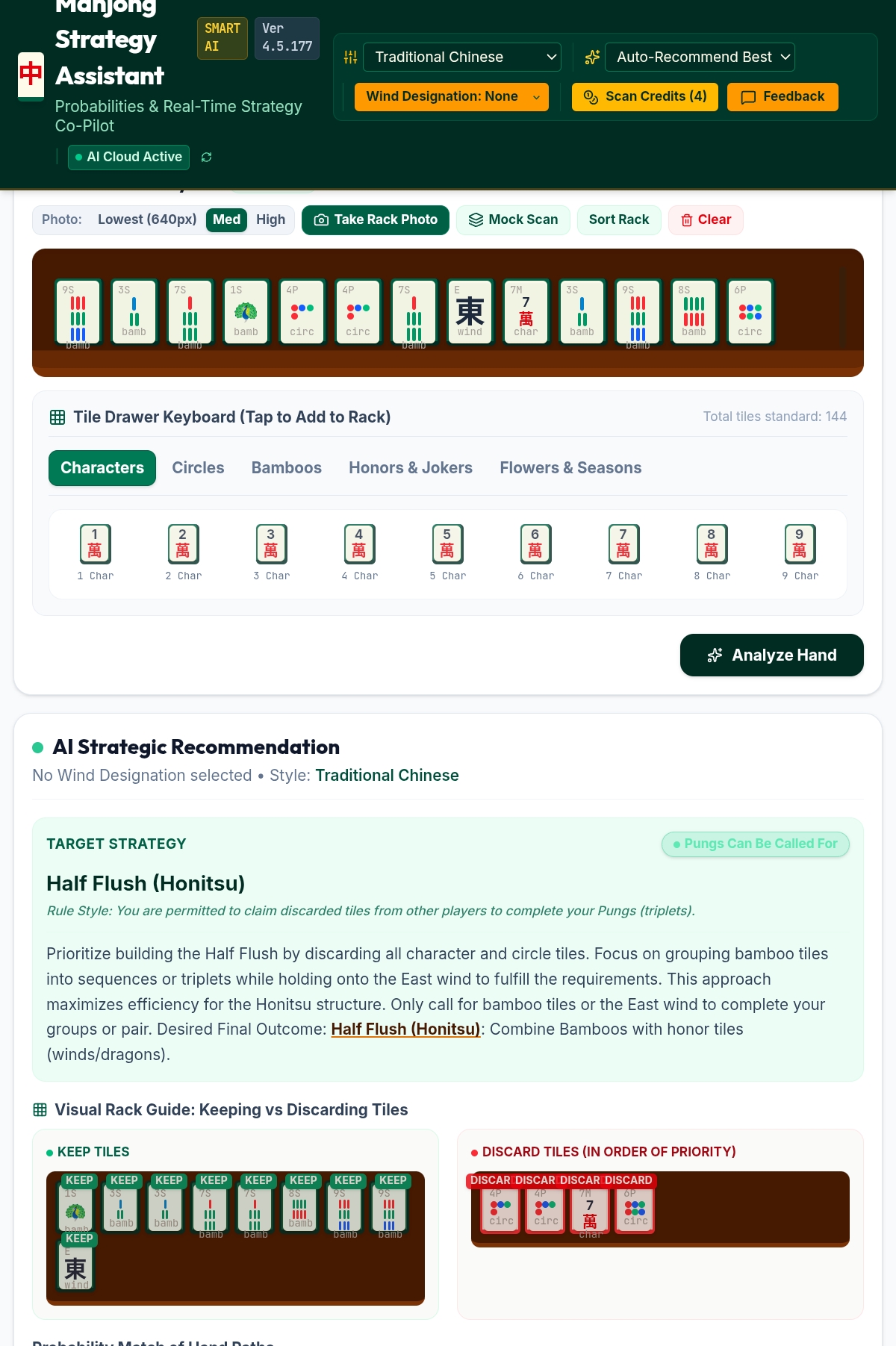896x1346 pixels.
Task: Add the 5 Char tile to rack
Action: point(447,553)
